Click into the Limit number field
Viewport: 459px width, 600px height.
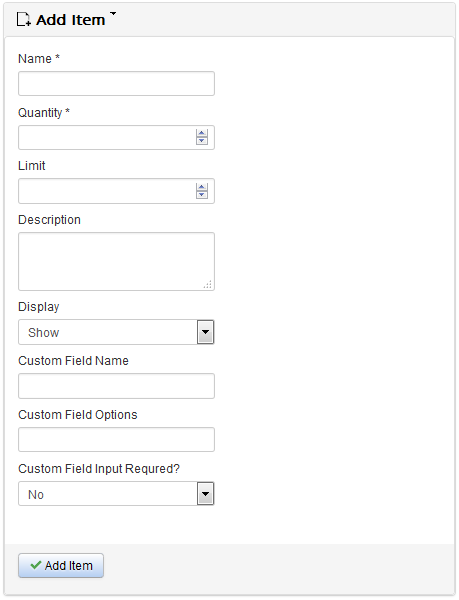[116, 191]
